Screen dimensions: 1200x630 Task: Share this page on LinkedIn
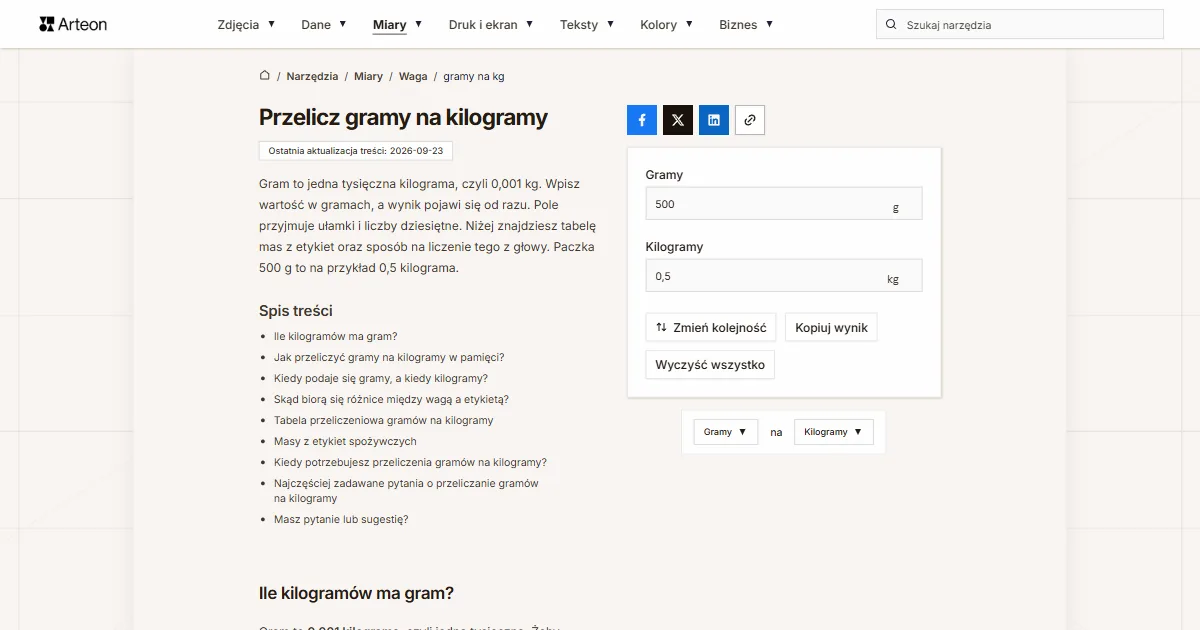pyautogui.click(x=714, y=120)
